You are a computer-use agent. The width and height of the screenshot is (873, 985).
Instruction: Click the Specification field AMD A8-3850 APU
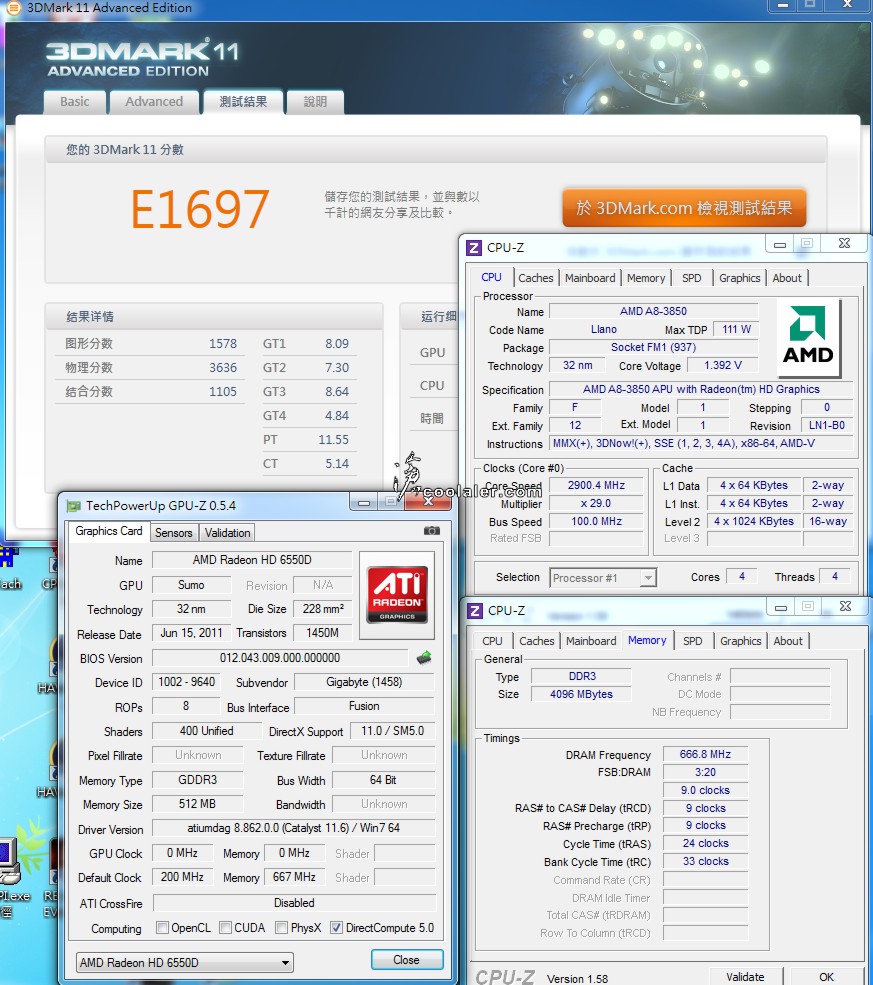(x=701, y=389)
